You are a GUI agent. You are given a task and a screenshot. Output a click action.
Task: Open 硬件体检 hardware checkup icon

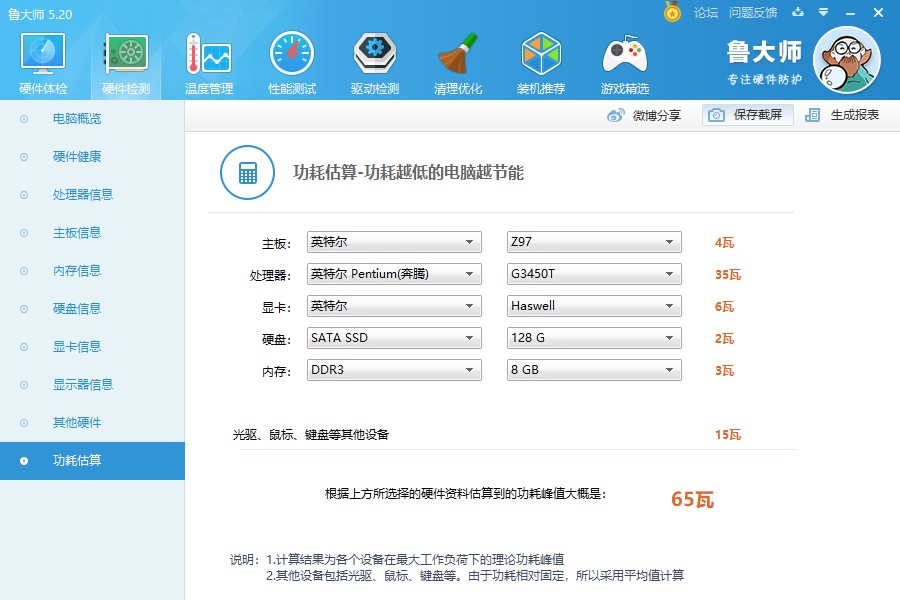[x=43, y=53]
